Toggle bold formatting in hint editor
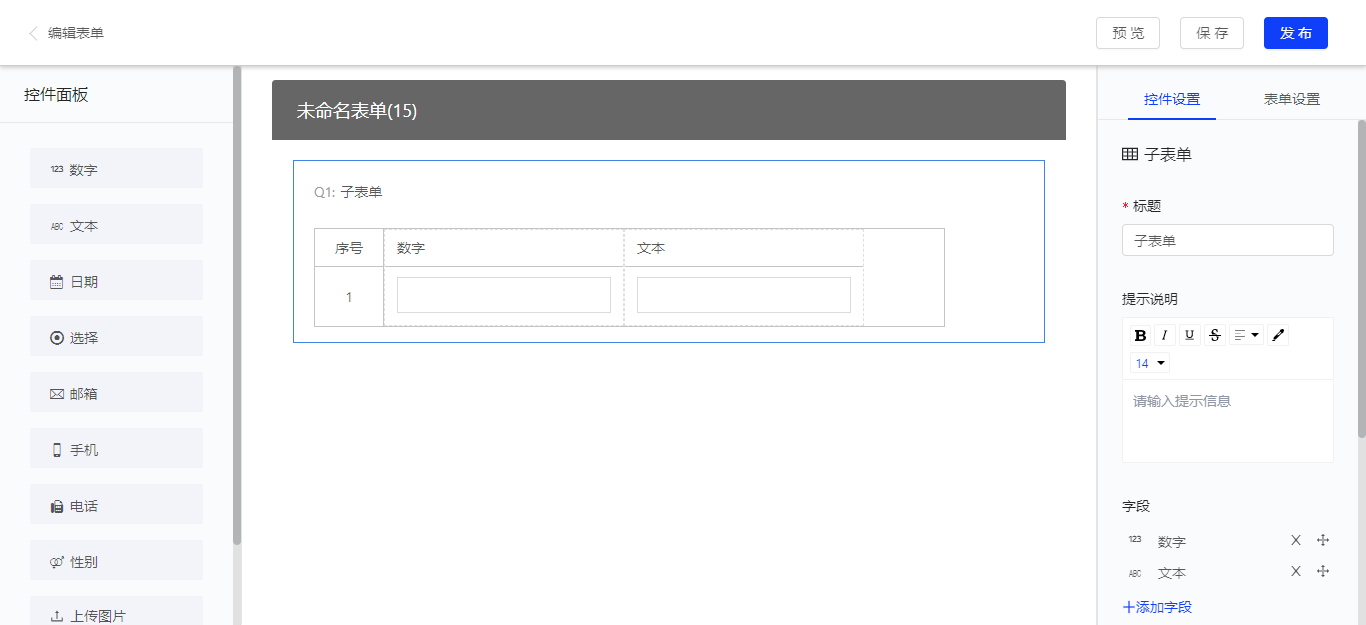 click(1140, 335)
